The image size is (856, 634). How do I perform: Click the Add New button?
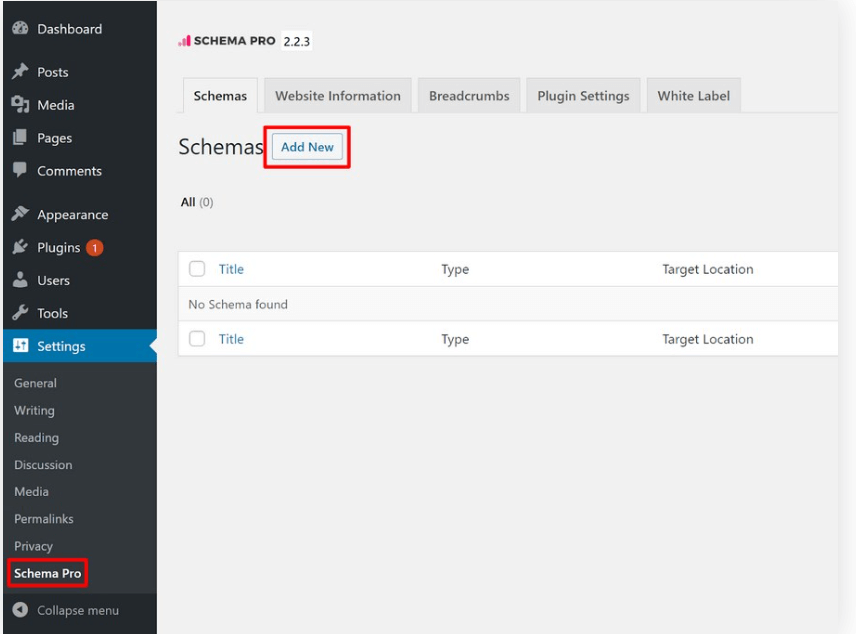coord(306,148)
